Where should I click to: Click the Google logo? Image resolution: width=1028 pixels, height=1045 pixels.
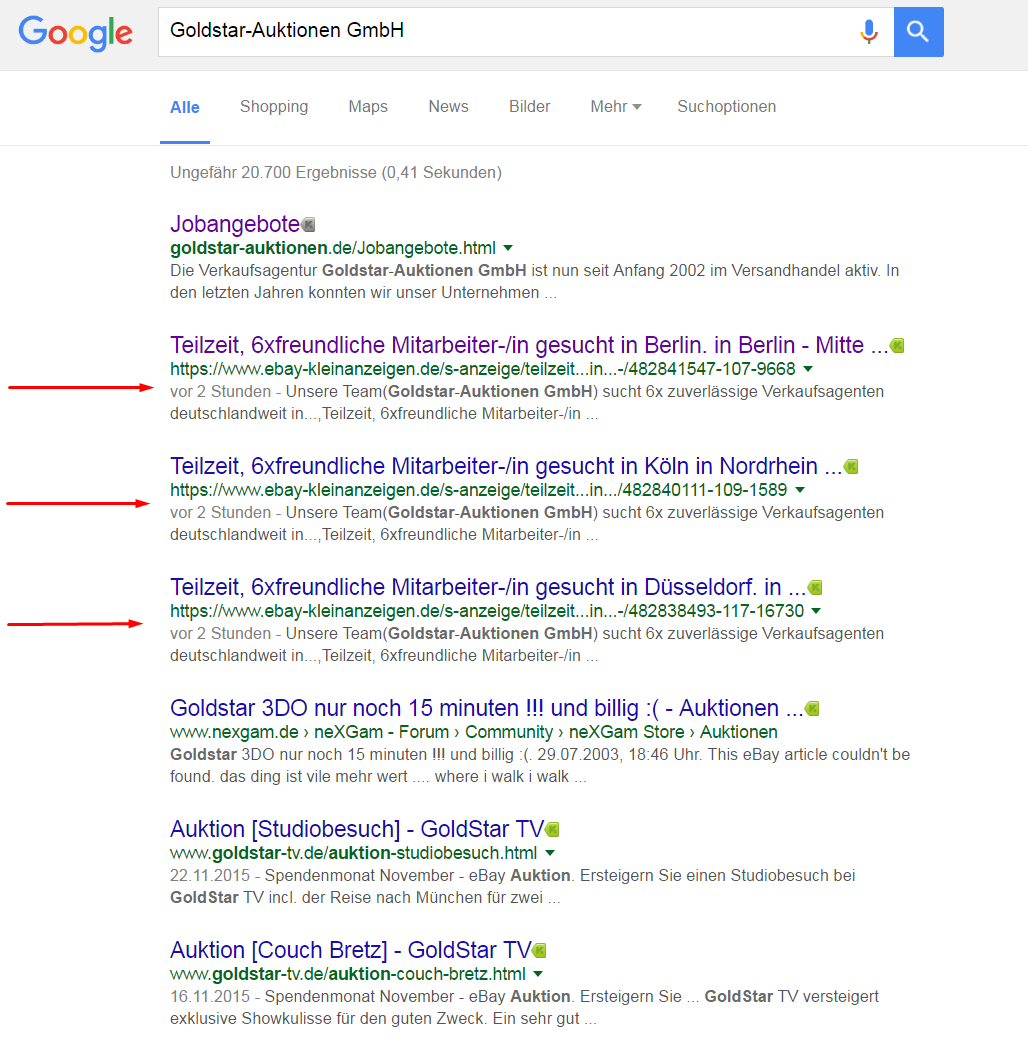pyautogui.click(x=75, y=33)
